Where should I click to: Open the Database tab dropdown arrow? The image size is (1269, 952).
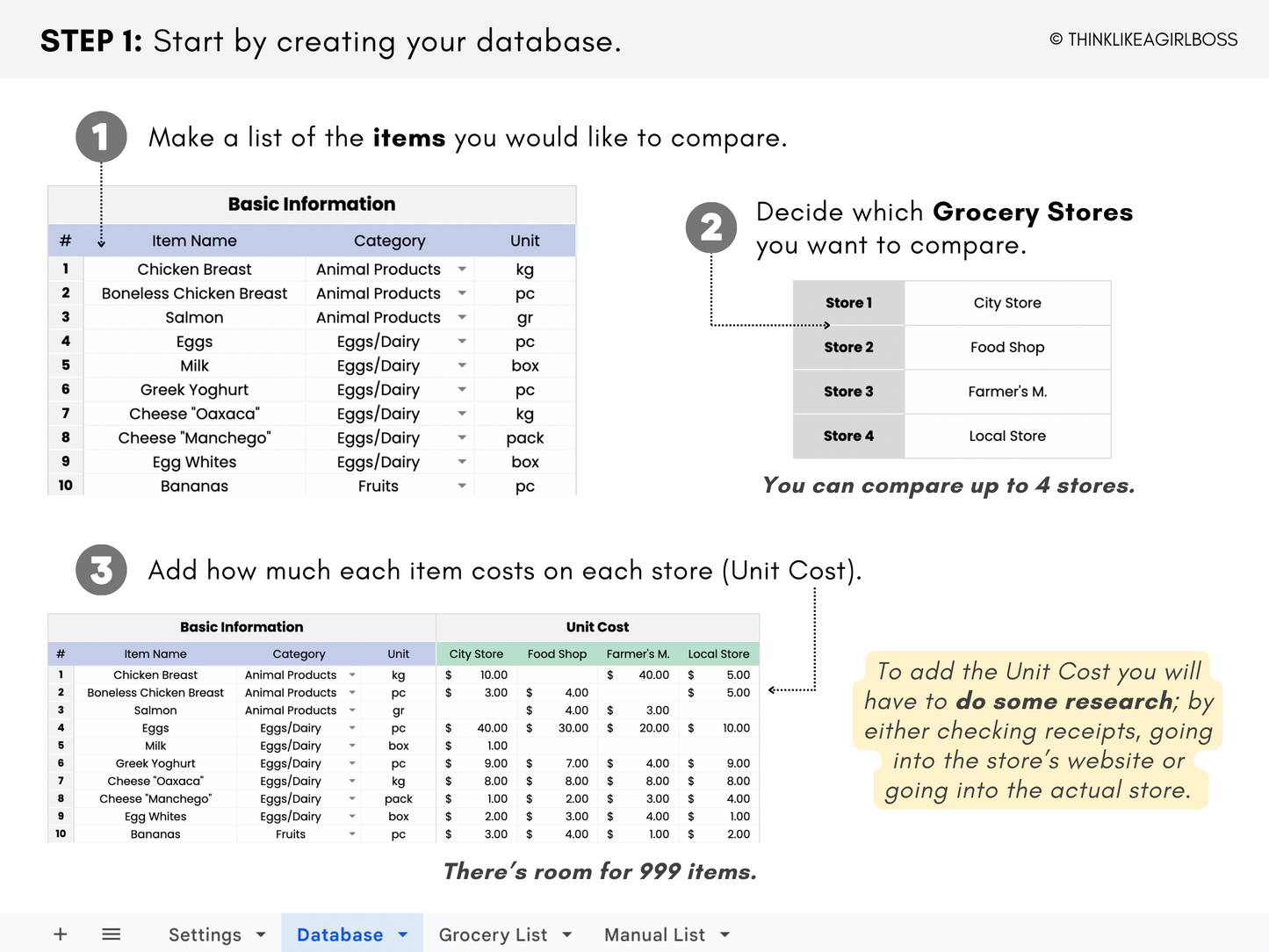click(403, 934)
